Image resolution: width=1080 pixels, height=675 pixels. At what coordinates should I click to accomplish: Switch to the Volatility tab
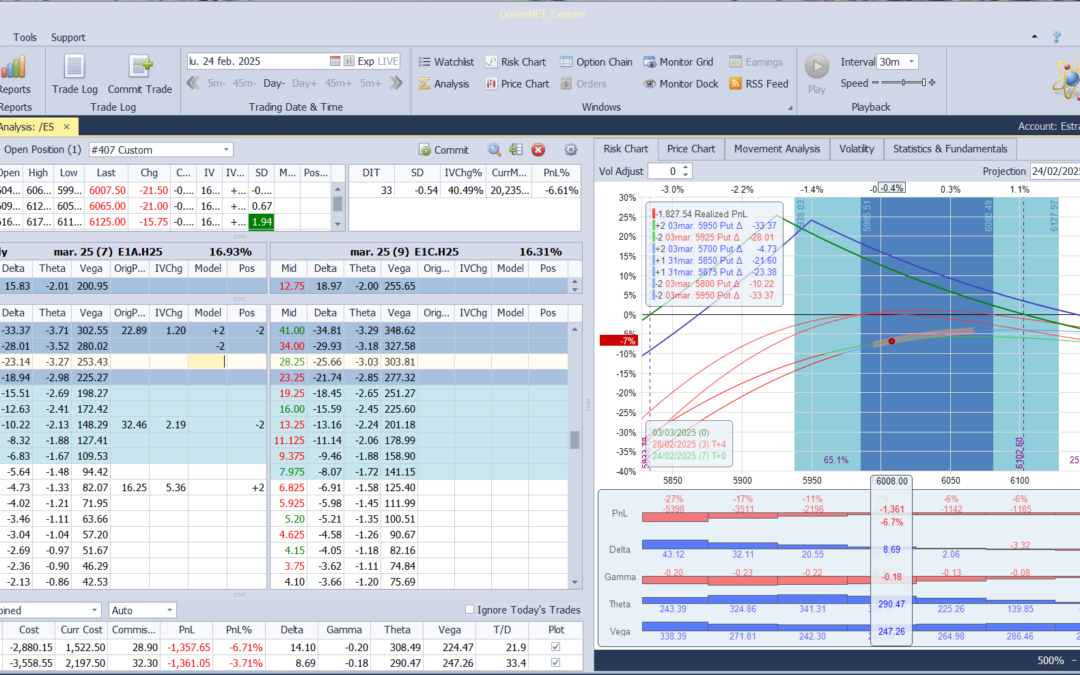tap(856, 149)
